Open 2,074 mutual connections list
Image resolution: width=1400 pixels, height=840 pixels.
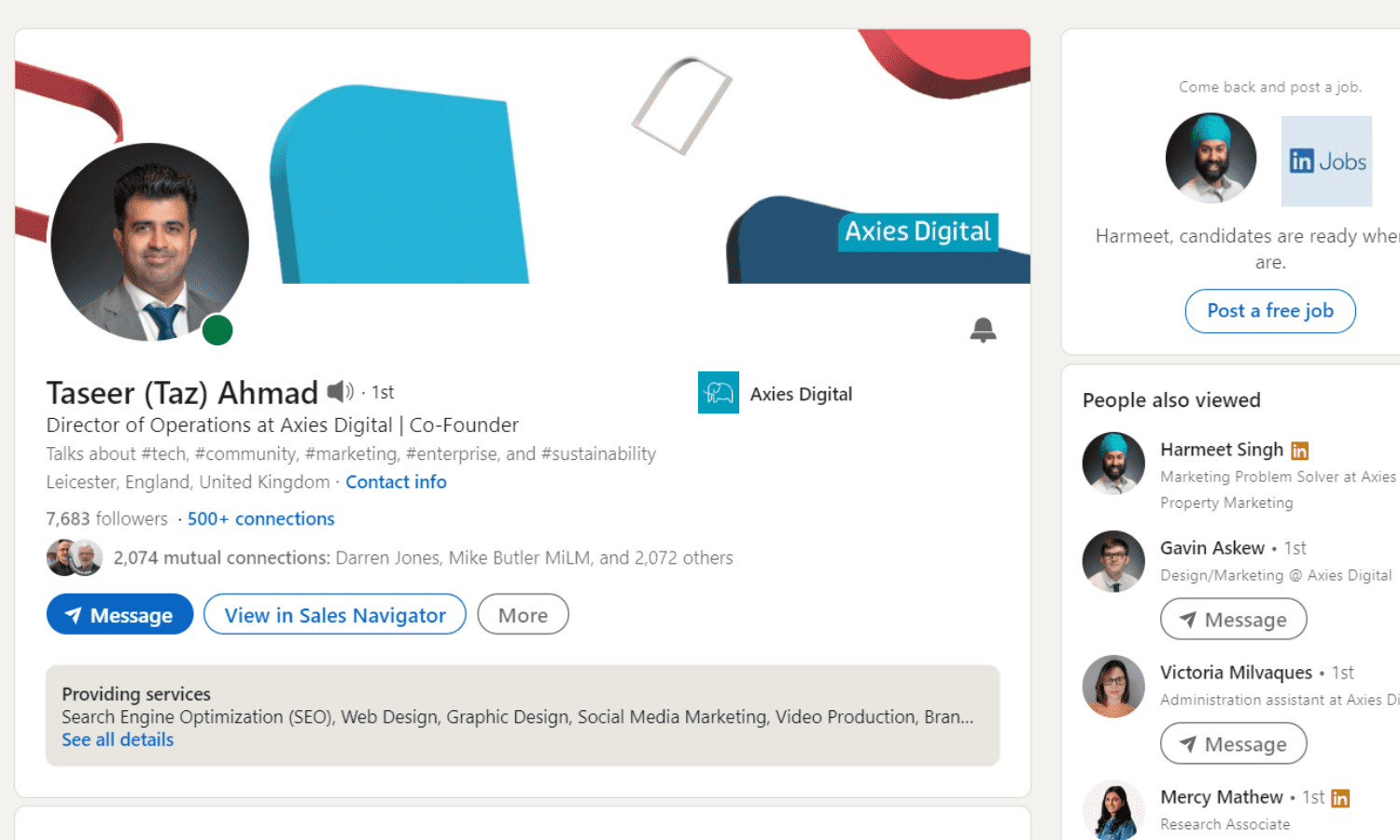423,557
